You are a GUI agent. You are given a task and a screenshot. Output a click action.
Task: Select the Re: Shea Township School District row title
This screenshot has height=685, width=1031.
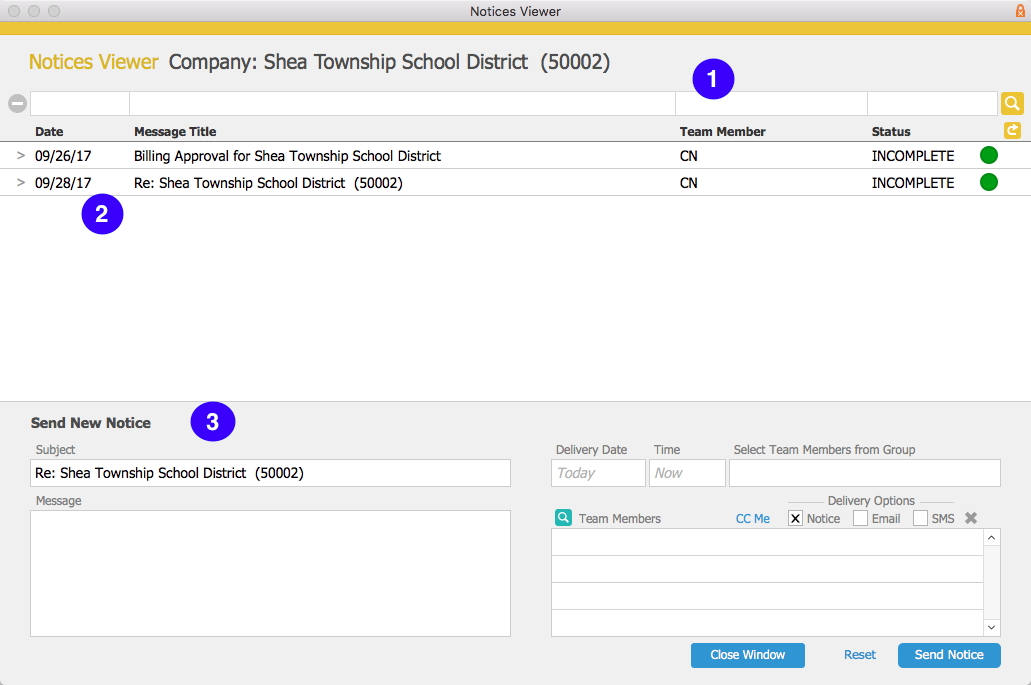tap(268, 183)
